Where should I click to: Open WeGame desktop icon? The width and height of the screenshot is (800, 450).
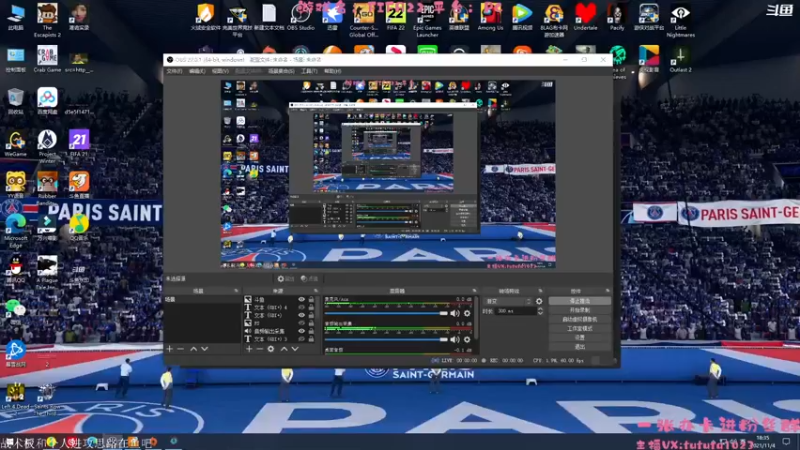point(15,143)
